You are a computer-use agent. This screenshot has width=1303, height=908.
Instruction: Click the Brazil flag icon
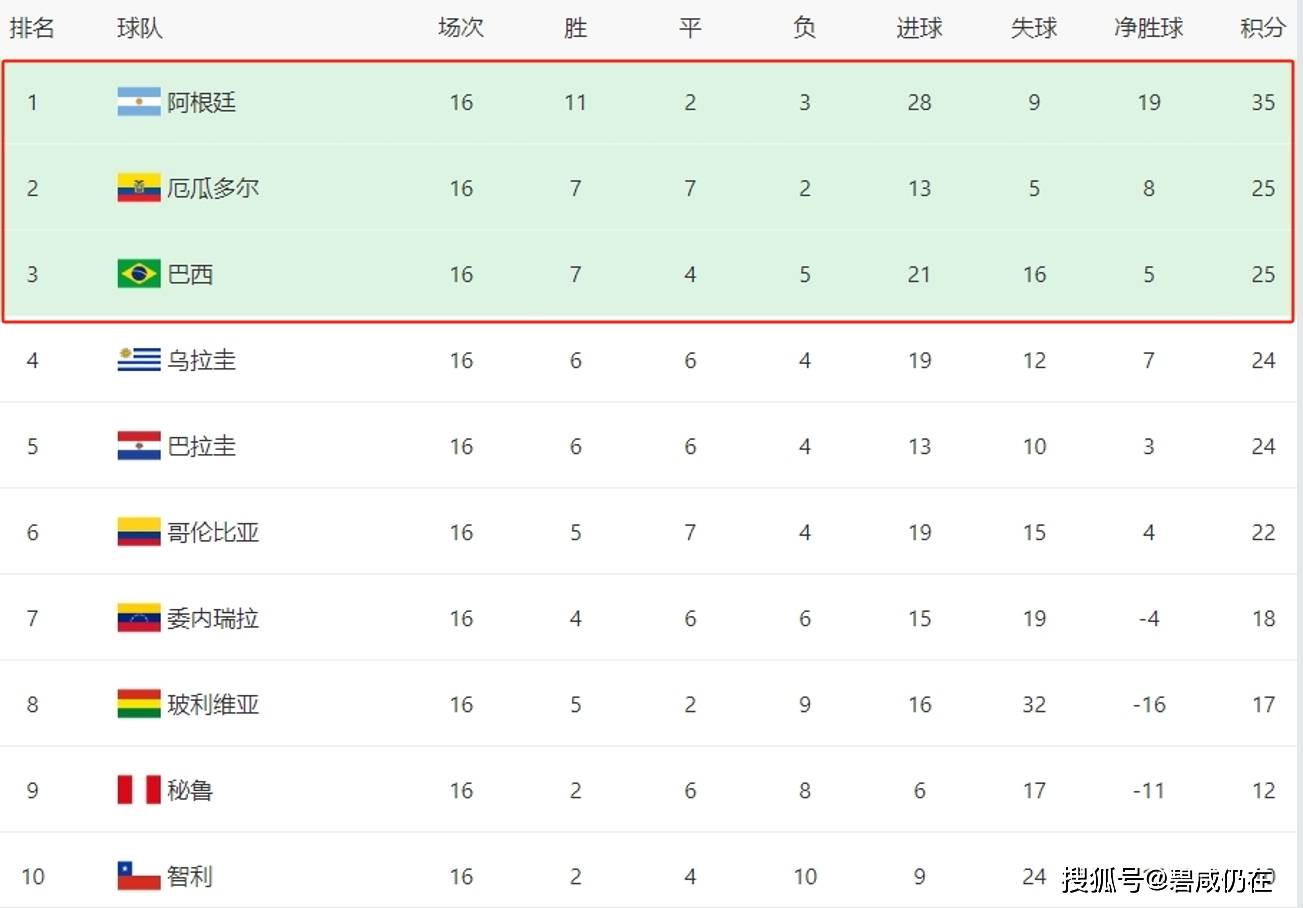tap(139, 274)
